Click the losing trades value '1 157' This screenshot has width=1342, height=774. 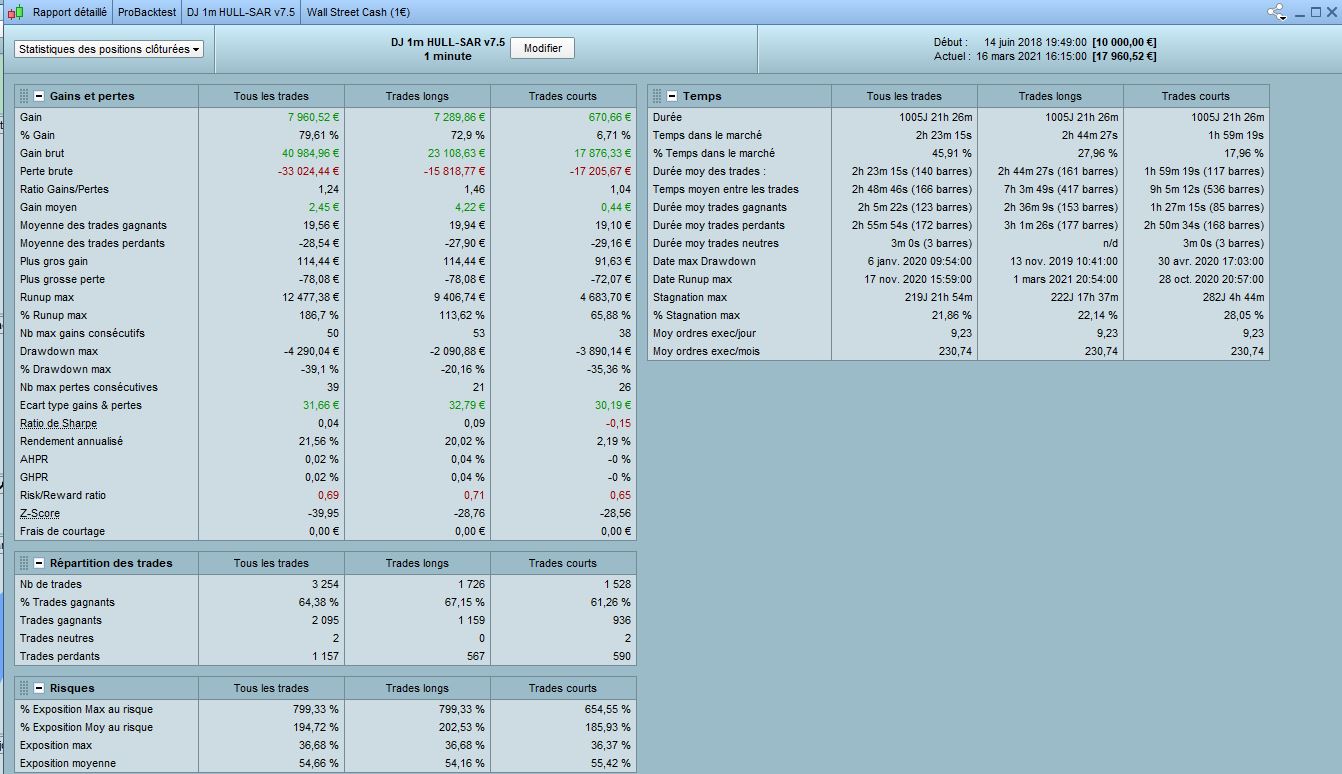pos(326,656)
